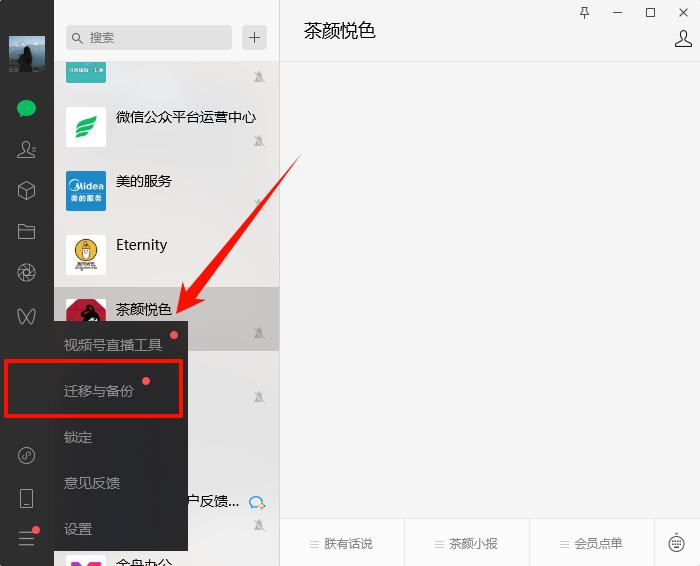The width and height of the screenshot is (700, 566).
Task: Open the Contacts icon in the sidebar
Action: [27, 150]
